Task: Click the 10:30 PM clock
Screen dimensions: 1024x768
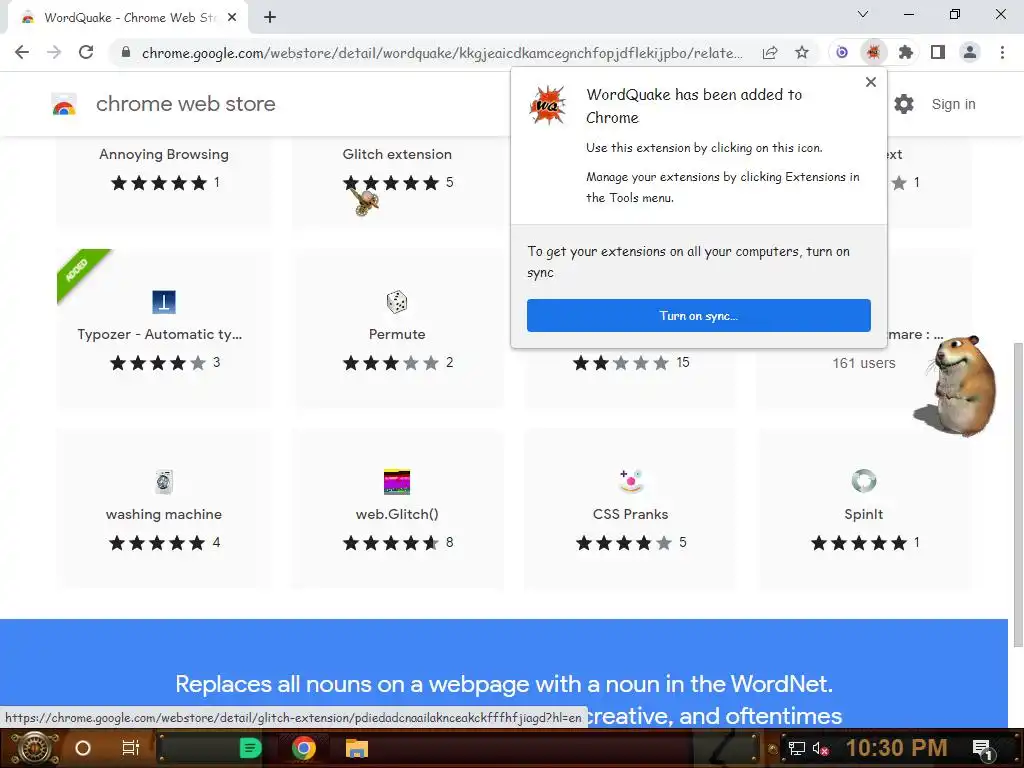Action: pyautogui.click(x=897, y=748)
